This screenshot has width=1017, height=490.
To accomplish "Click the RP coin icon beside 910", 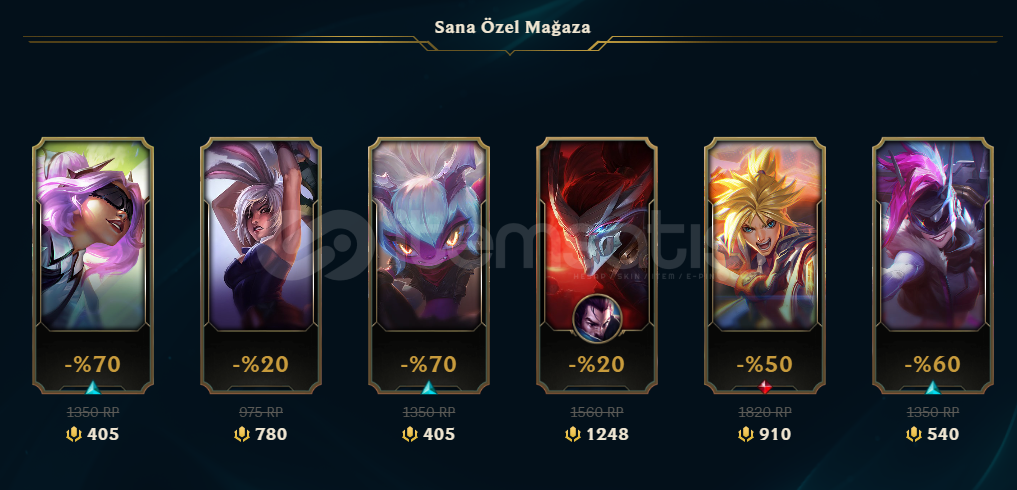I will click(x=746, y=434).
